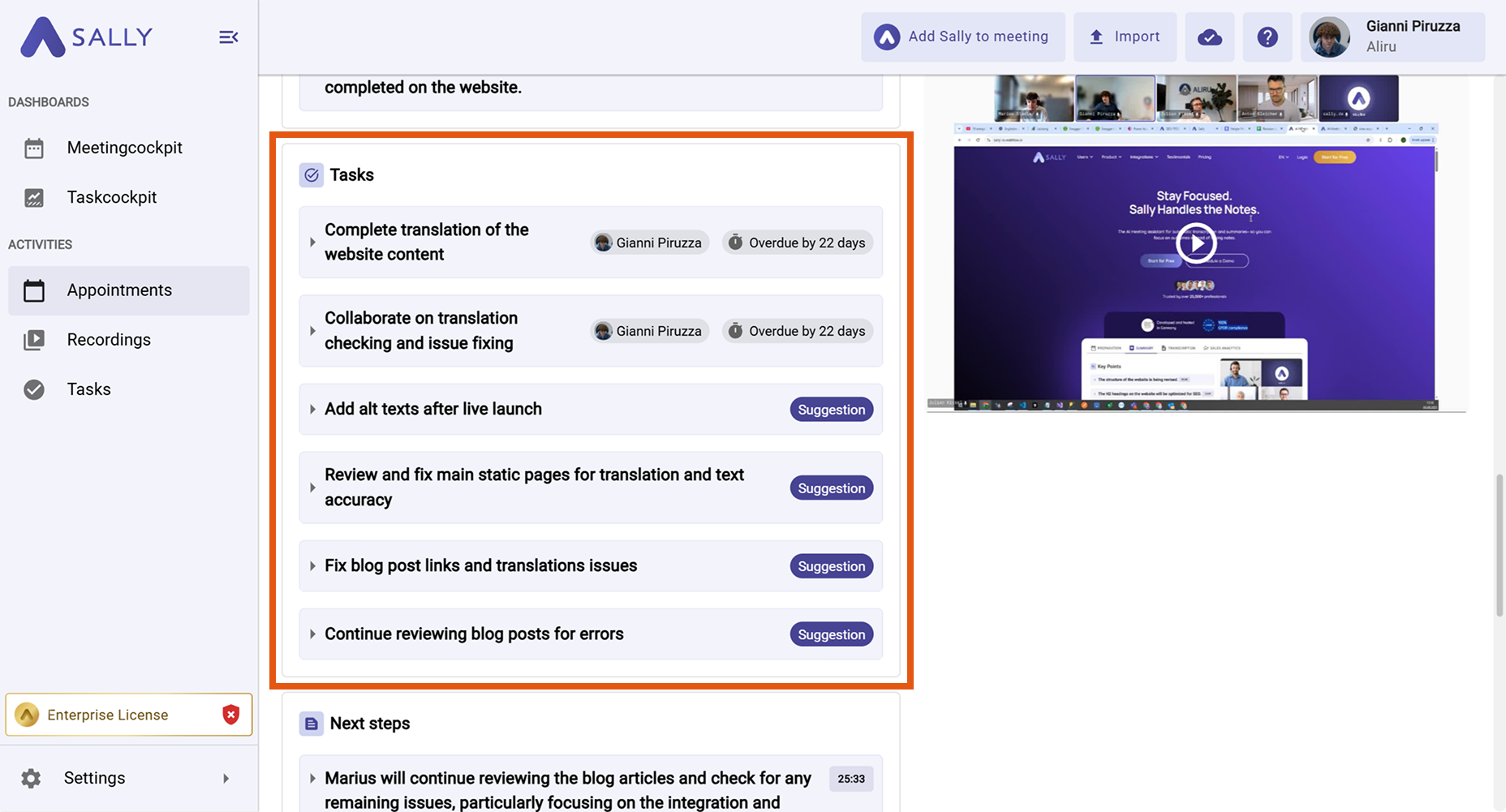
Task: Expand the Settings submenu arrow
Action: (226, 779)
